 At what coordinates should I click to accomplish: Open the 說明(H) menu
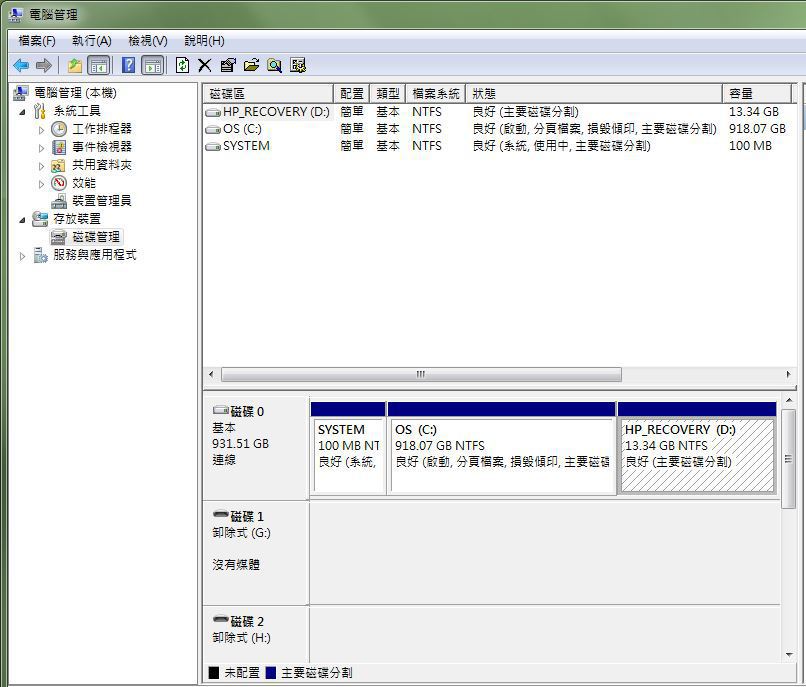[204, 41]
